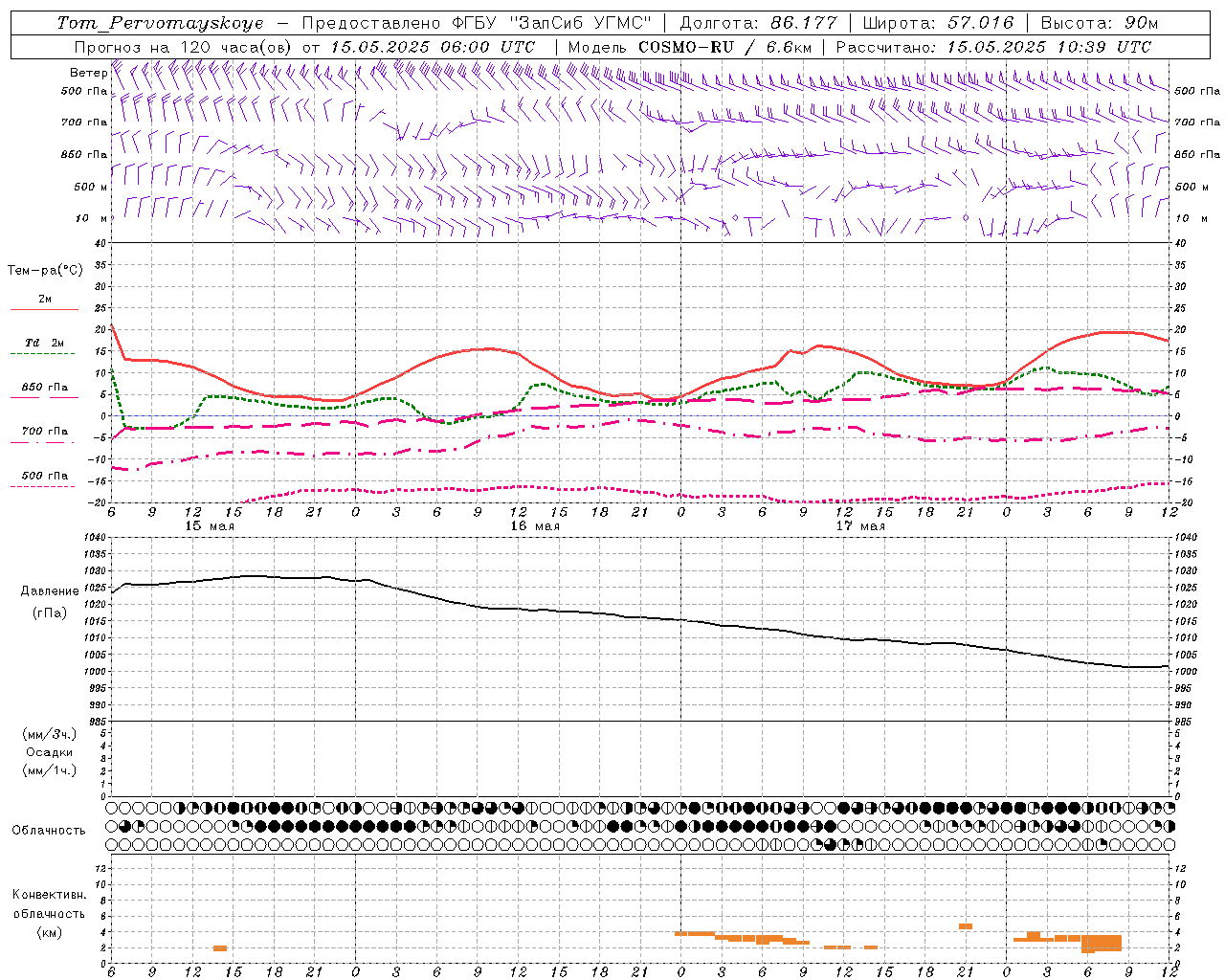Click the Конвективн. convective cloud label
Viewport: 1225px width, 980px height.
click(x=49, y=895)
